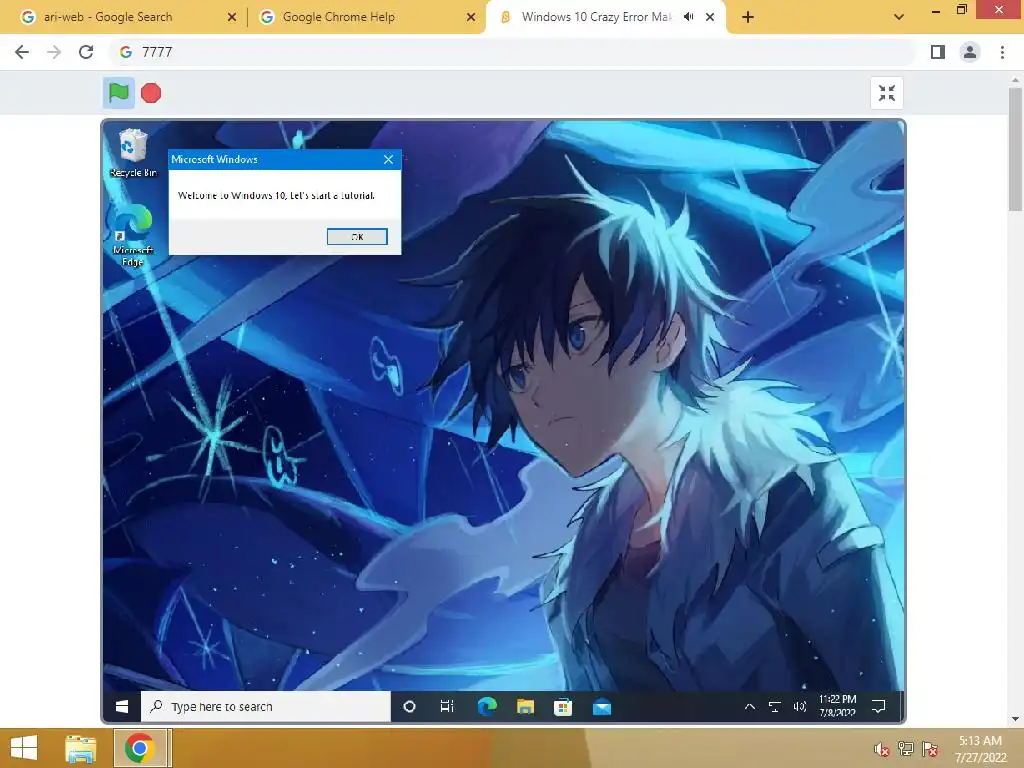The height and width of the screenshot is (768, 1024).
Task: Click the 1:22 PM clock in simulated taskbar
Action: 837,706
